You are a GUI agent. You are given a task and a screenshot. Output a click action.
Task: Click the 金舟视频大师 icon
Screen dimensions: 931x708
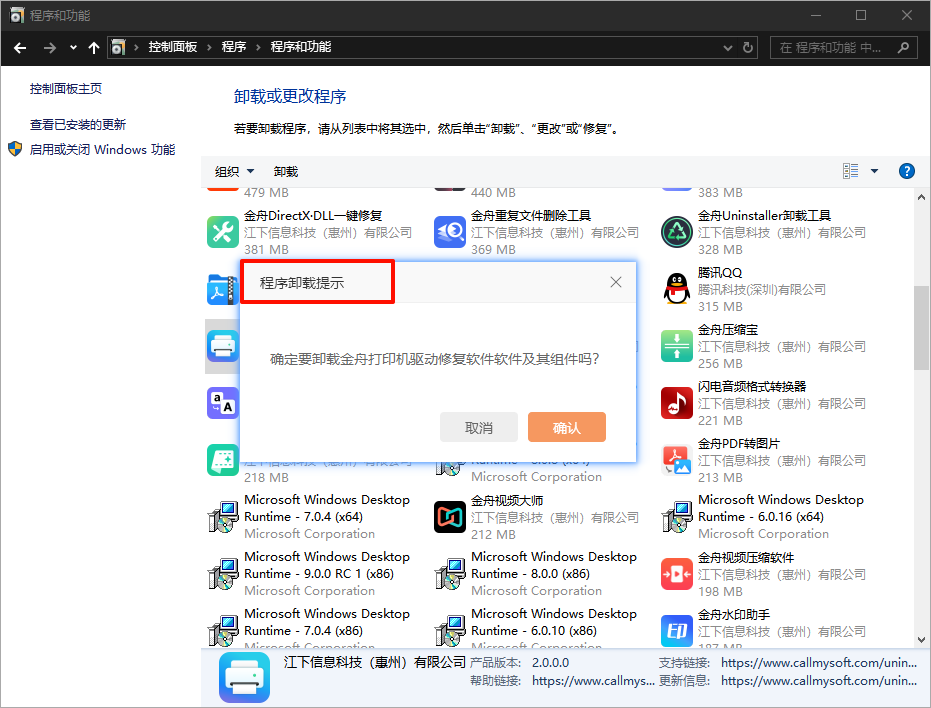tap(449, 517)
